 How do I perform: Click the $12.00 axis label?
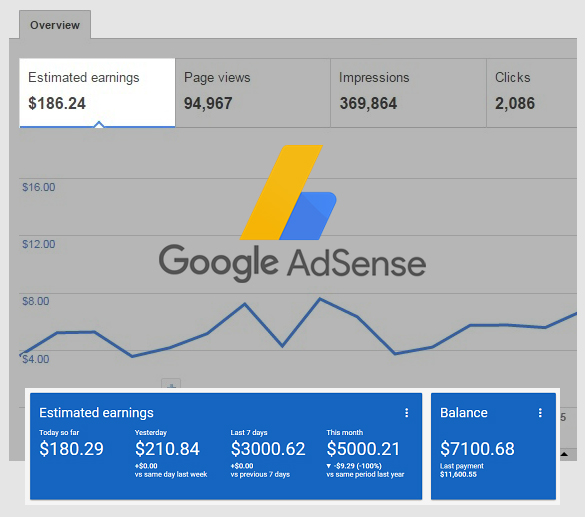(x=39, y=244)
